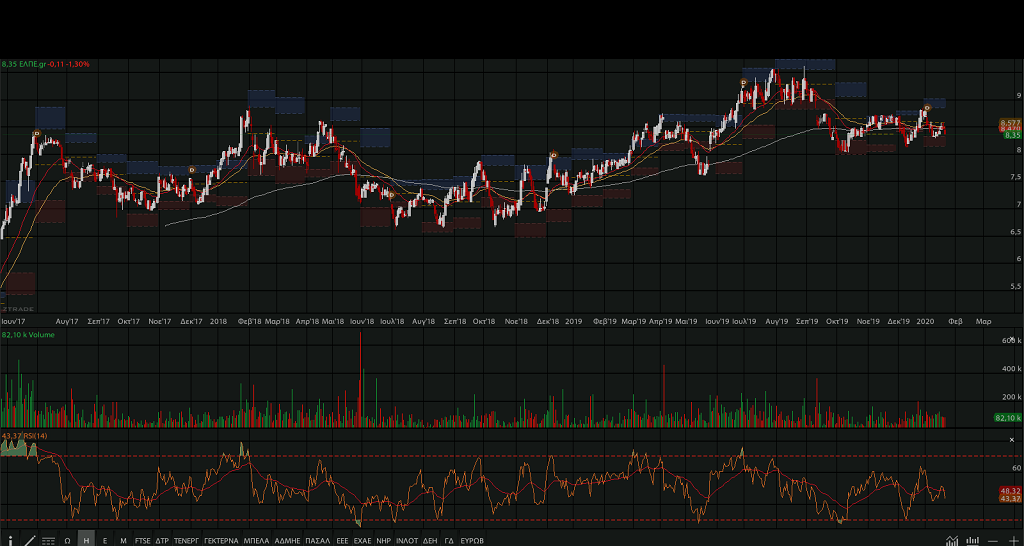Zoom in with the plus icon

click(x=1013, y=539)
